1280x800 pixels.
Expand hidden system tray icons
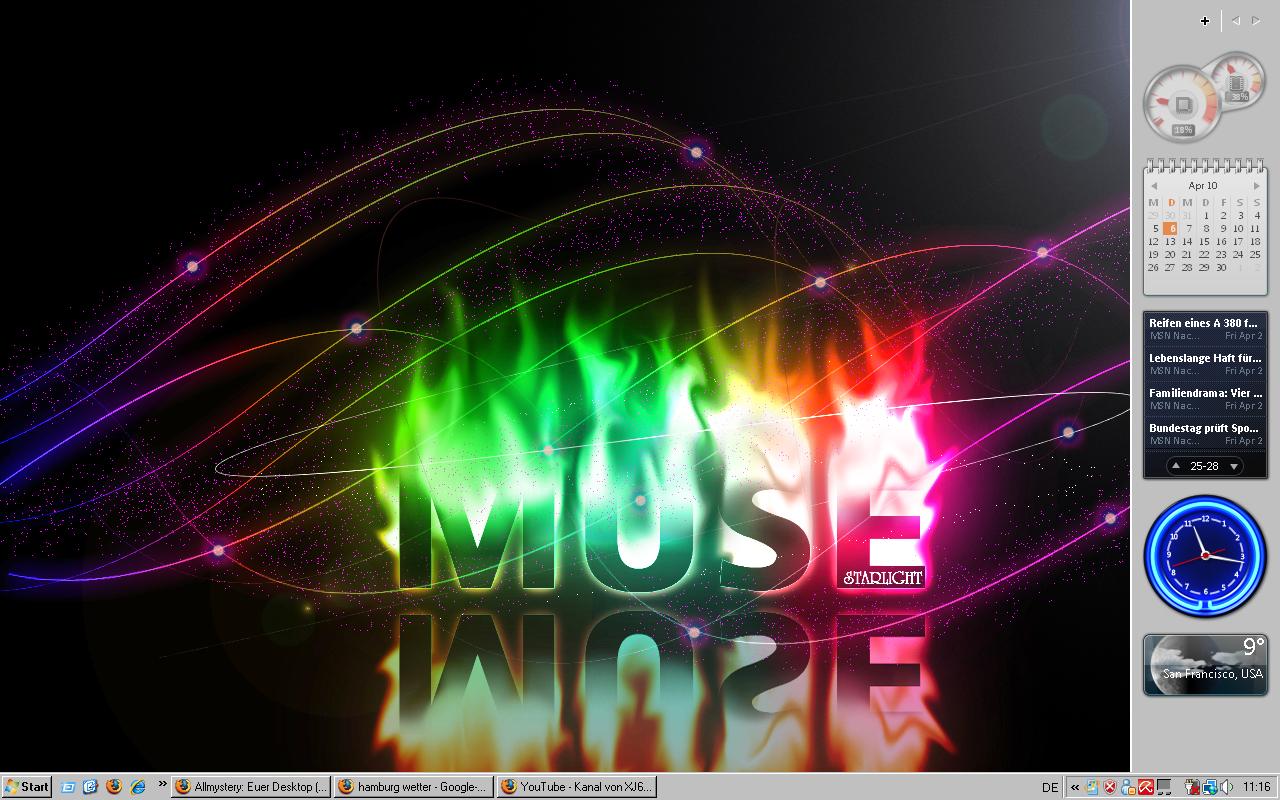[x=1075, y=787]
